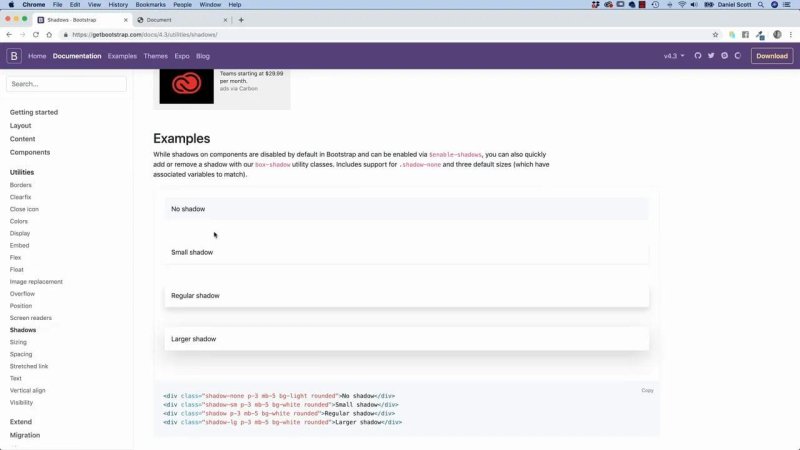Open the History menu
This screenshot has width=800, height=450.
tap(118, 5)
